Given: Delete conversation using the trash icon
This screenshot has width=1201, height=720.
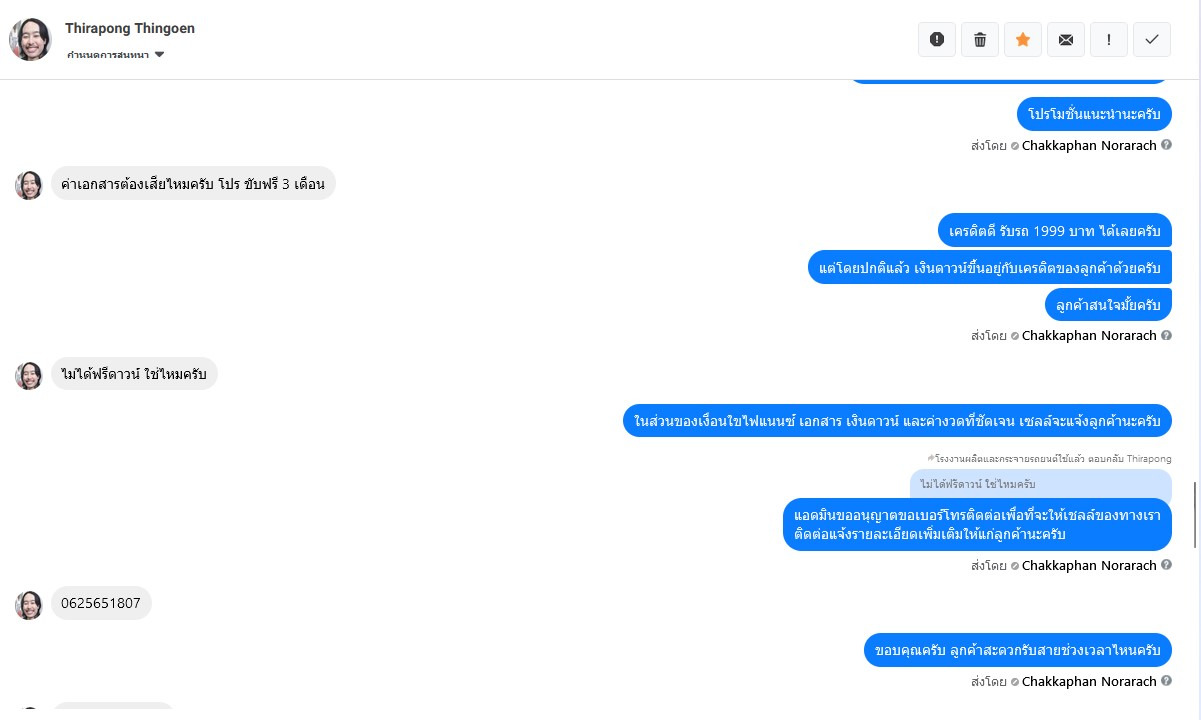Looking at the screenshot, I should pyautogui.click(x=980, y=39).
